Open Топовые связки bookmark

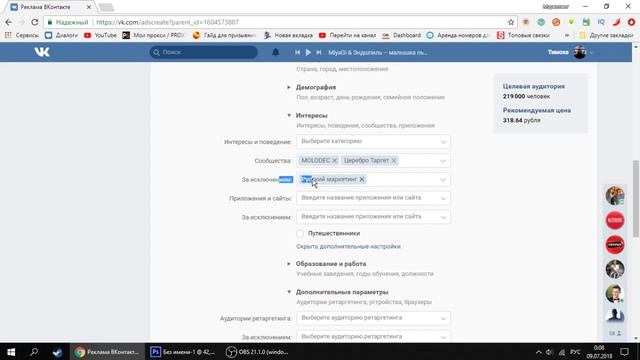click(x=523, y=36)
